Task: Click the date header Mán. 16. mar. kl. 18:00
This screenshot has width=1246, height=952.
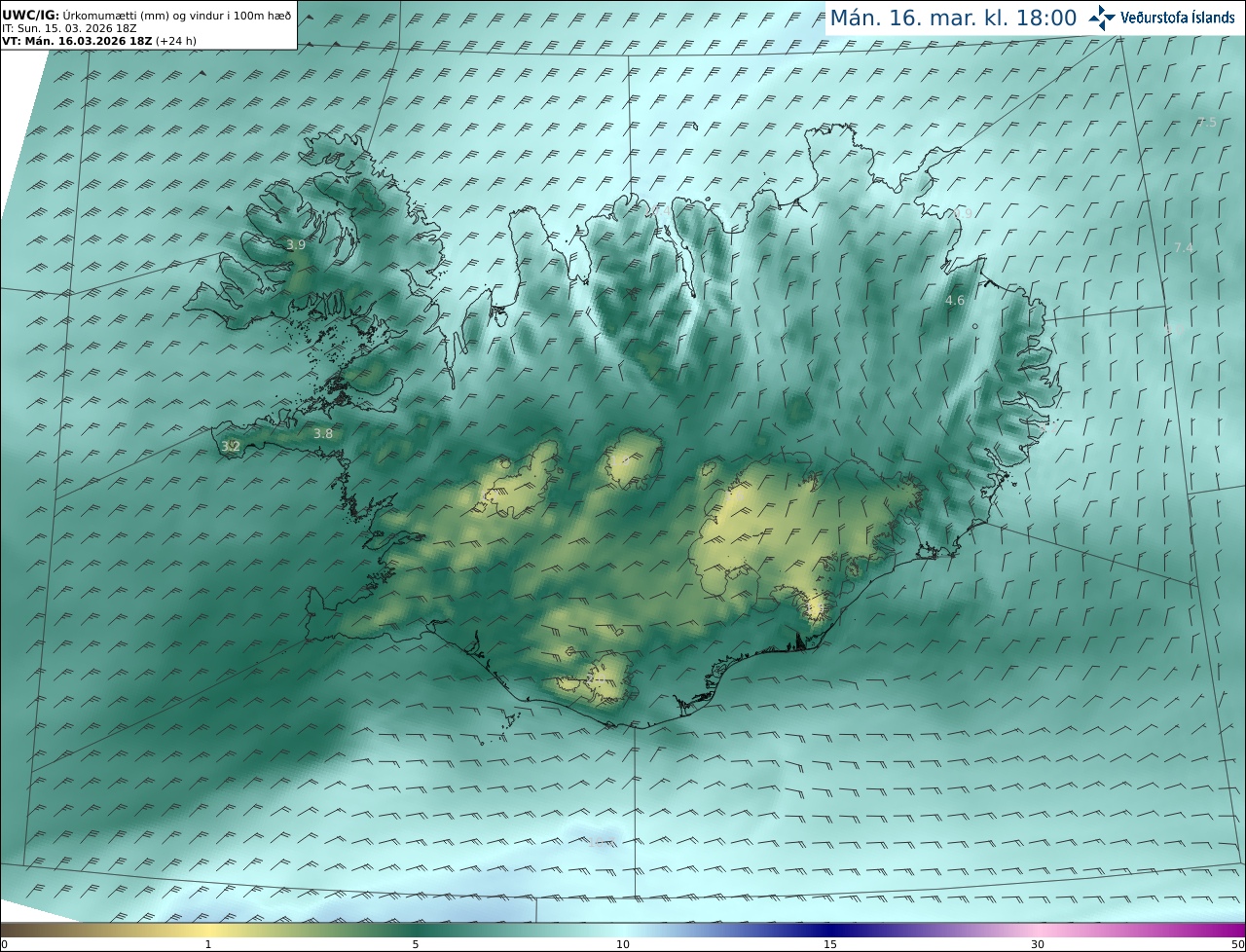Action: (953, 18)
